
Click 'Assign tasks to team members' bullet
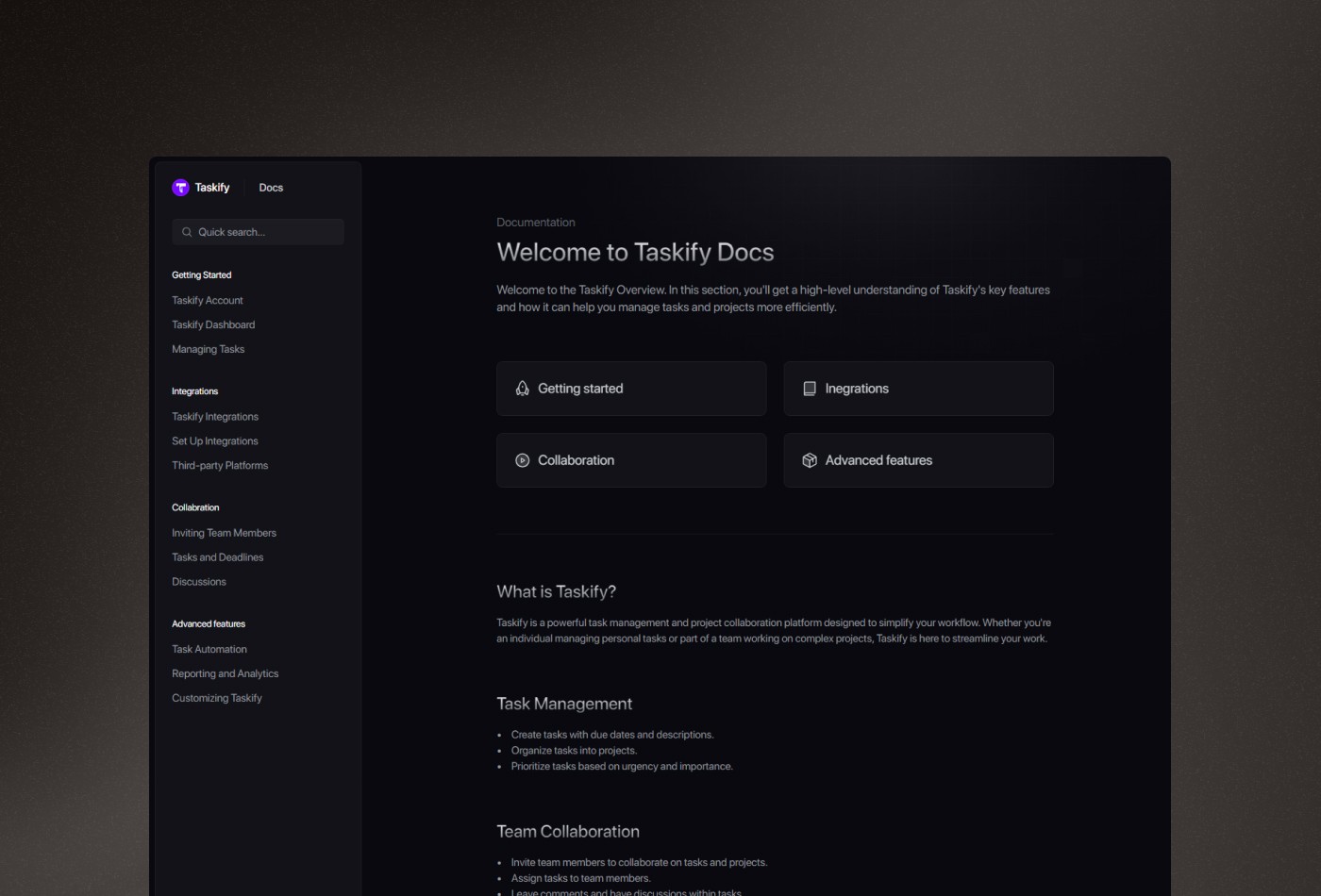[580, 878]
